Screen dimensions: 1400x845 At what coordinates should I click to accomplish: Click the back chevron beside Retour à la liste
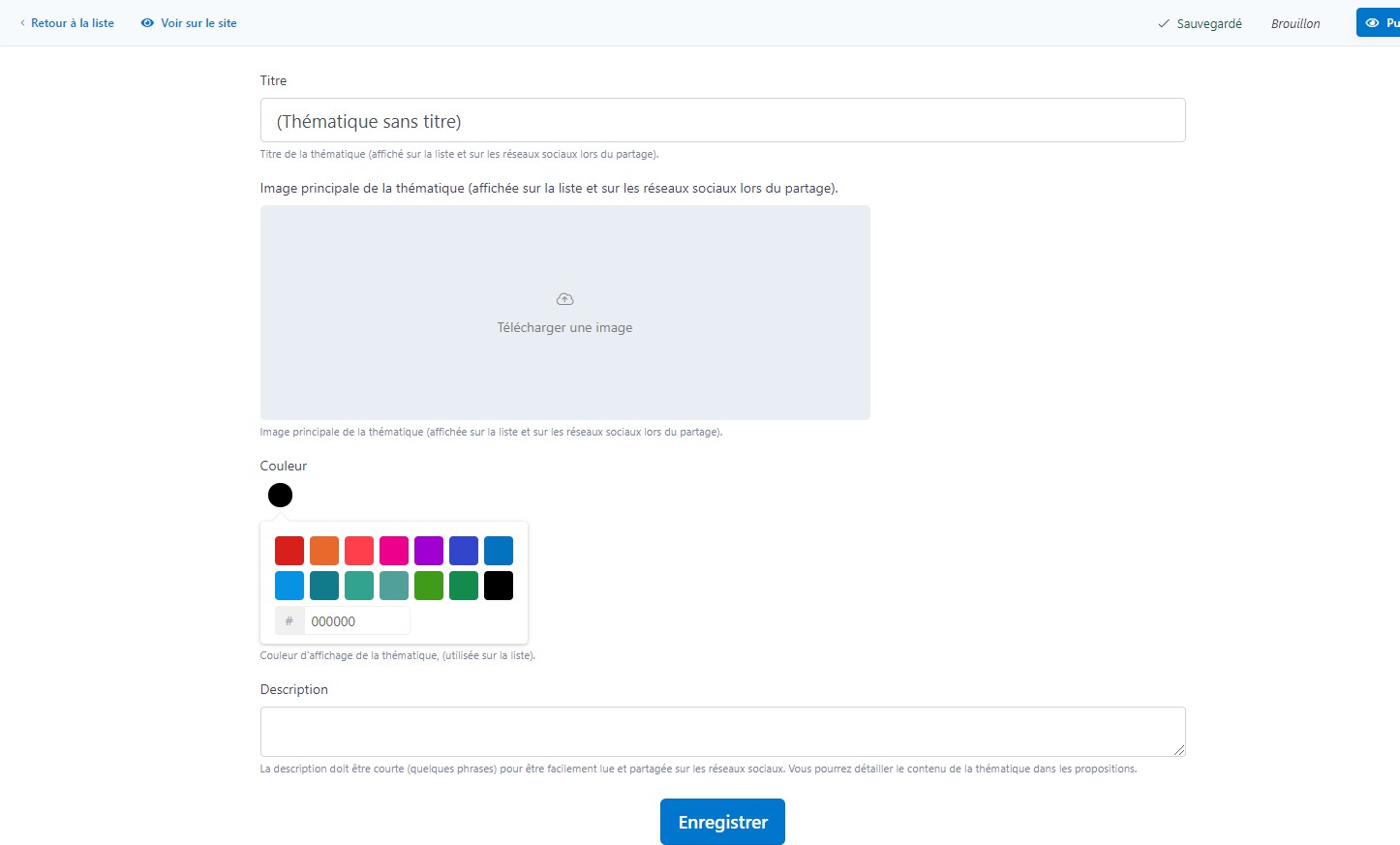click(22, 23)
